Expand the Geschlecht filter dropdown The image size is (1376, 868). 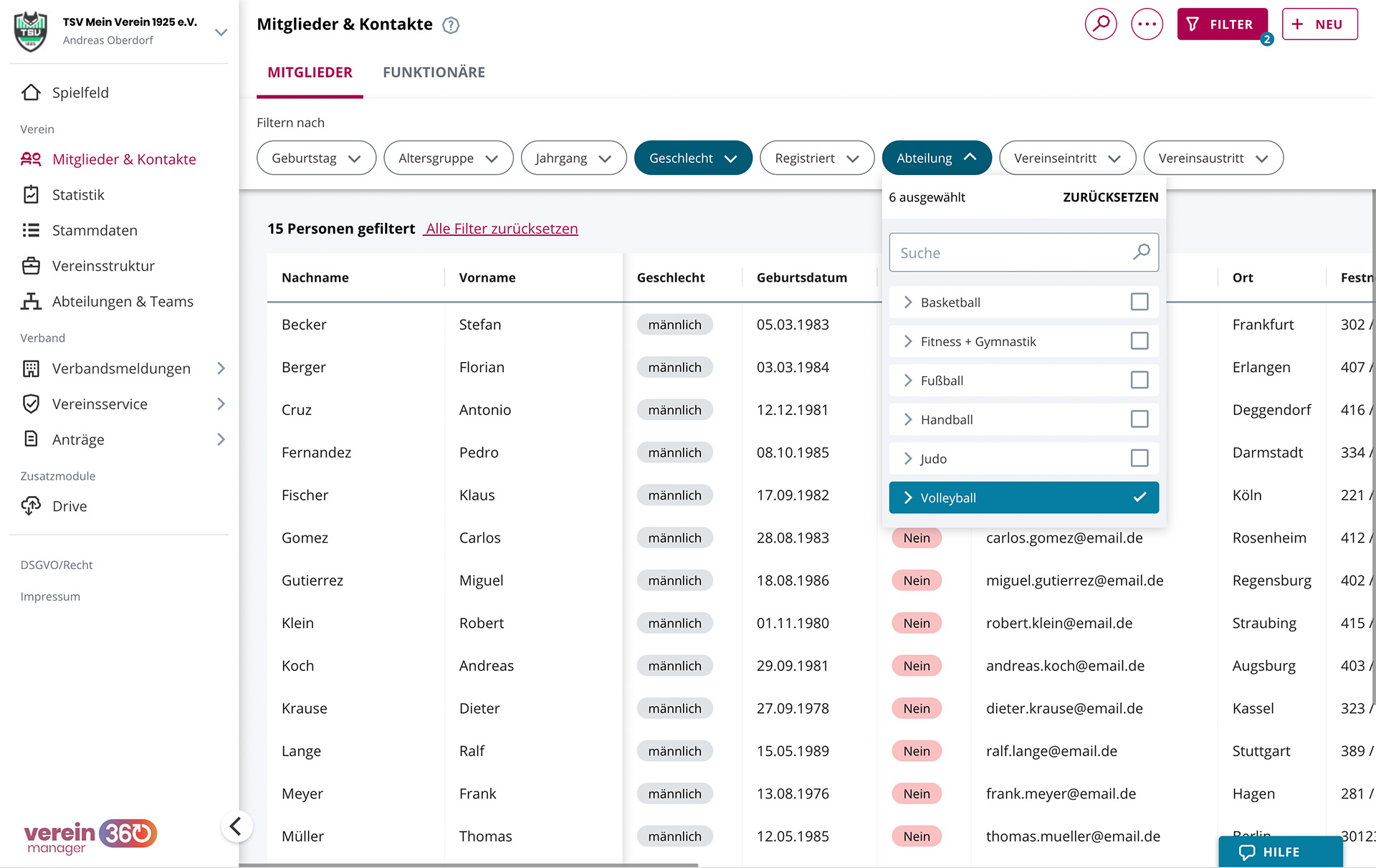(x=693, y=158)
